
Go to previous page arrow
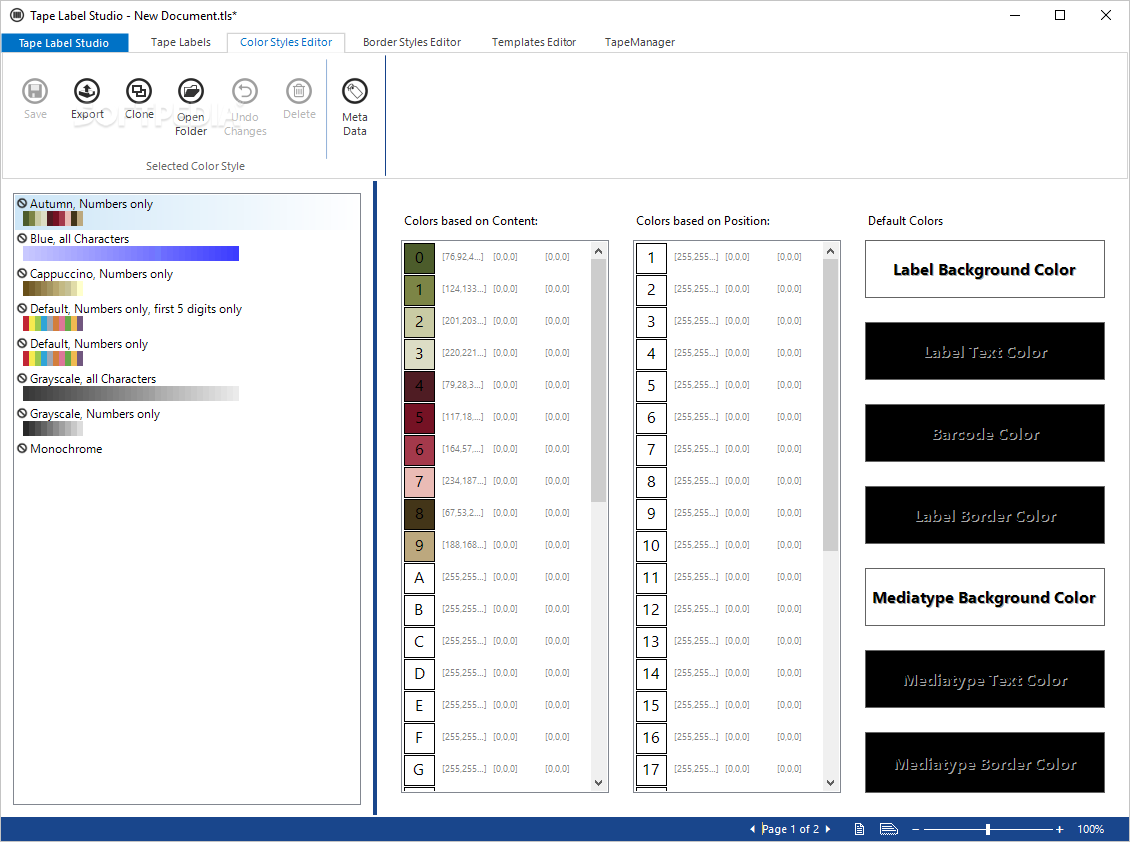tap(753, 829)
